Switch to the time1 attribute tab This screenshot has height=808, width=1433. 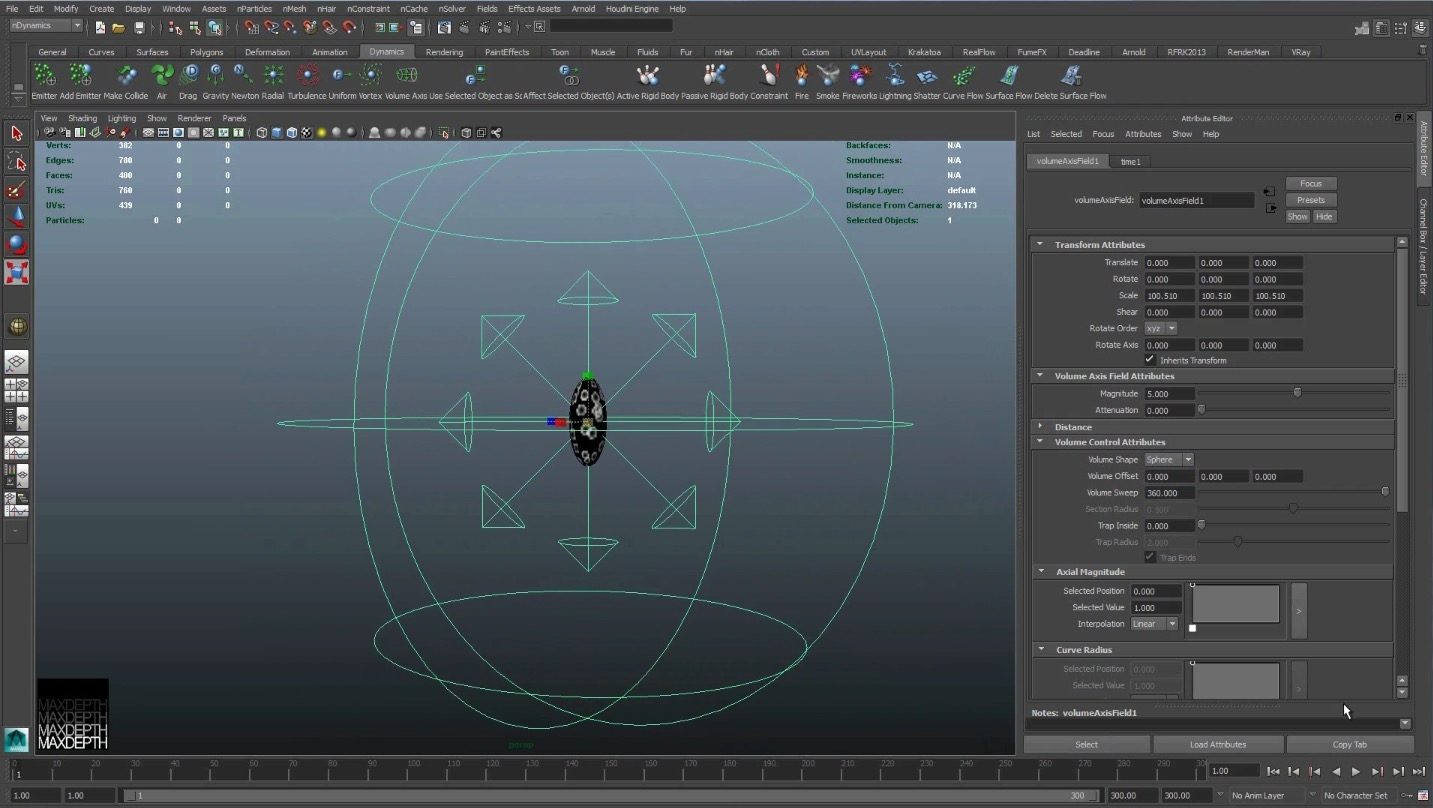pos(1130,161)
